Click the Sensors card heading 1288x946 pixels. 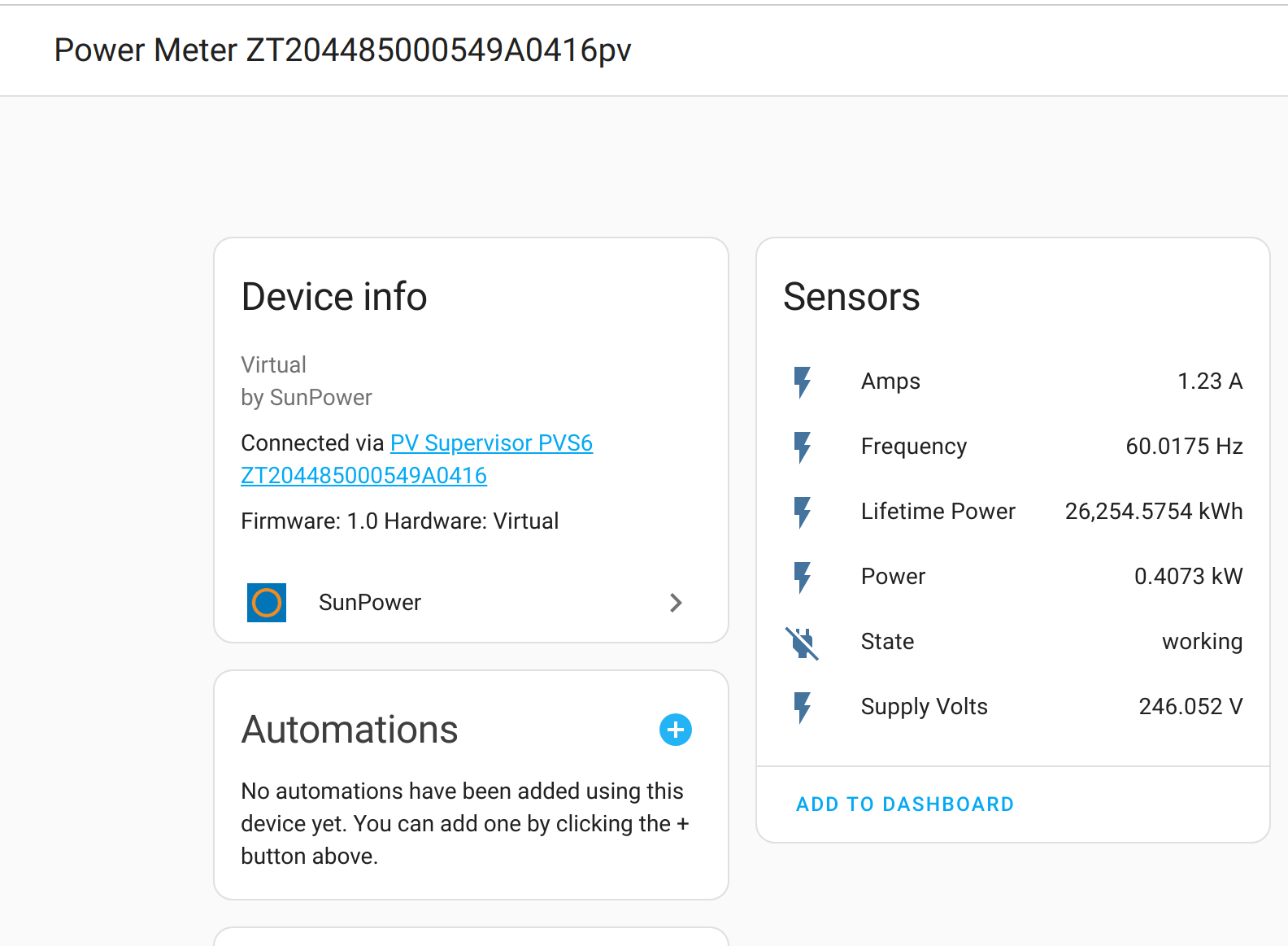(x=851, y=297)
